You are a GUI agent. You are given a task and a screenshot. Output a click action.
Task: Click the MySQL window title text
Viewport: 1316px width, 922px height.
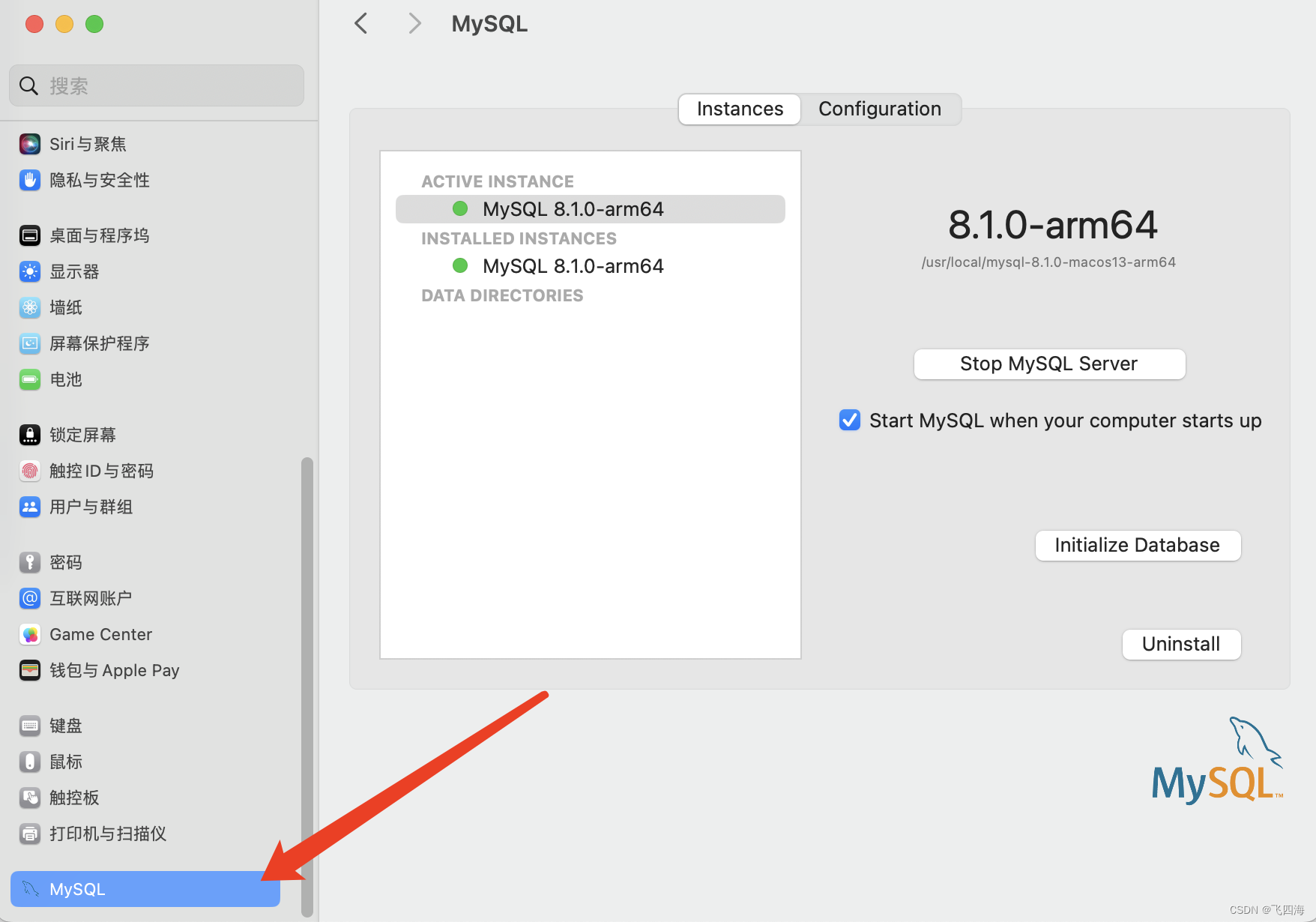tap(489, 24)
